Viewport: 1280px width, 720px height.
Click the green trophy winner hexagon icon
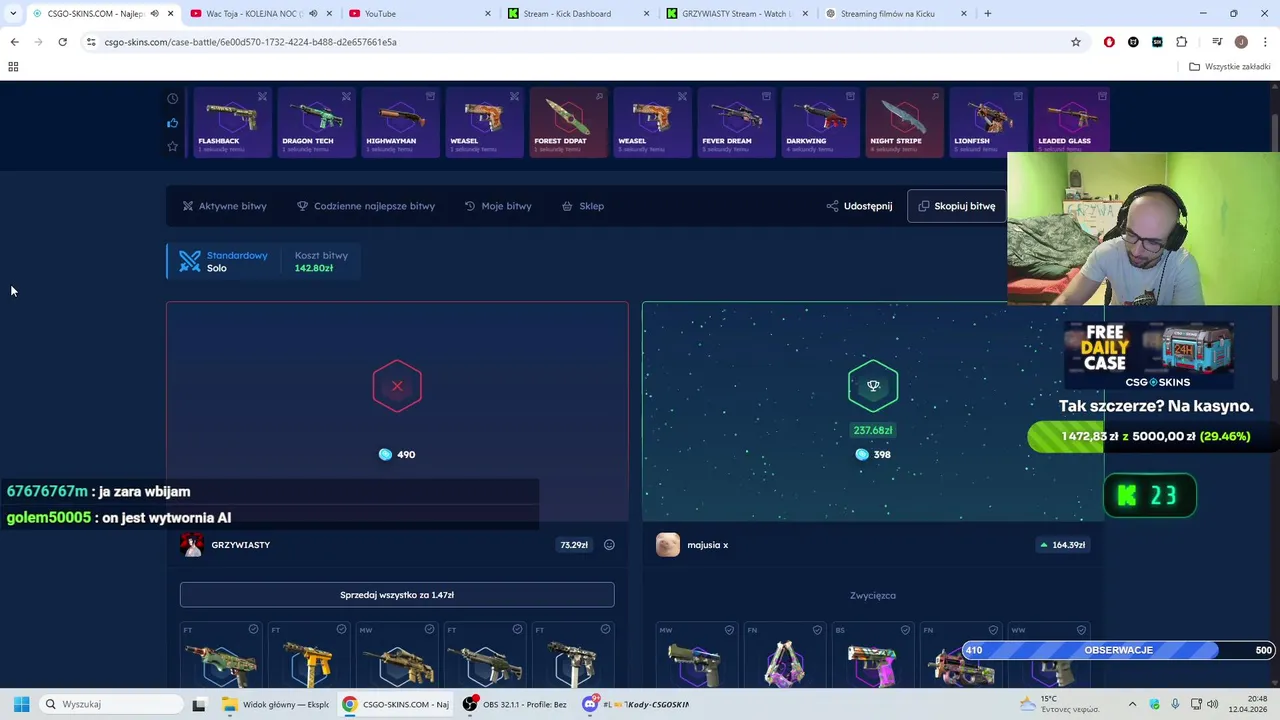tap(873, 386)
